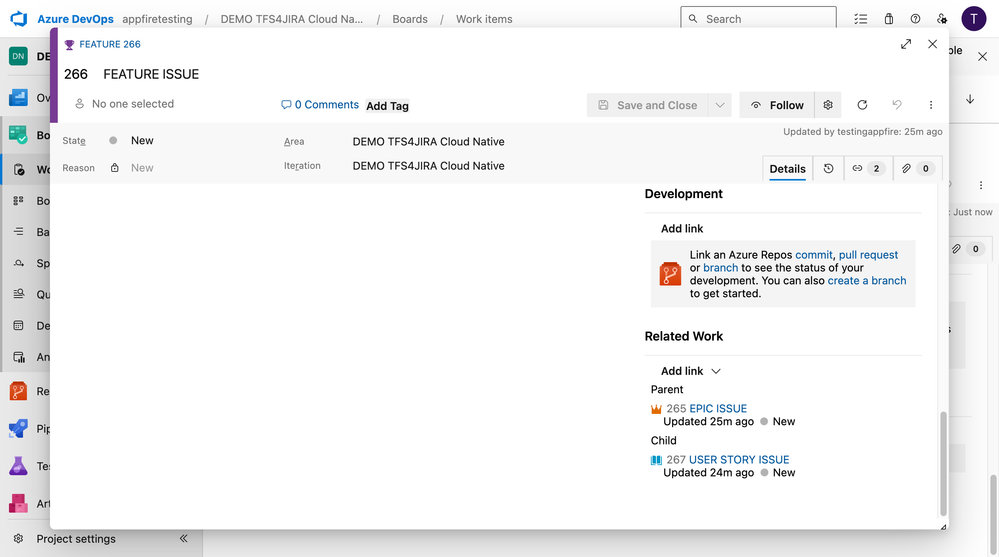Open appfiretesting breadcrumb
Image resolution: width=999 pixels, height=557 pixels.
pyautogui.click(x=157, y=19)
